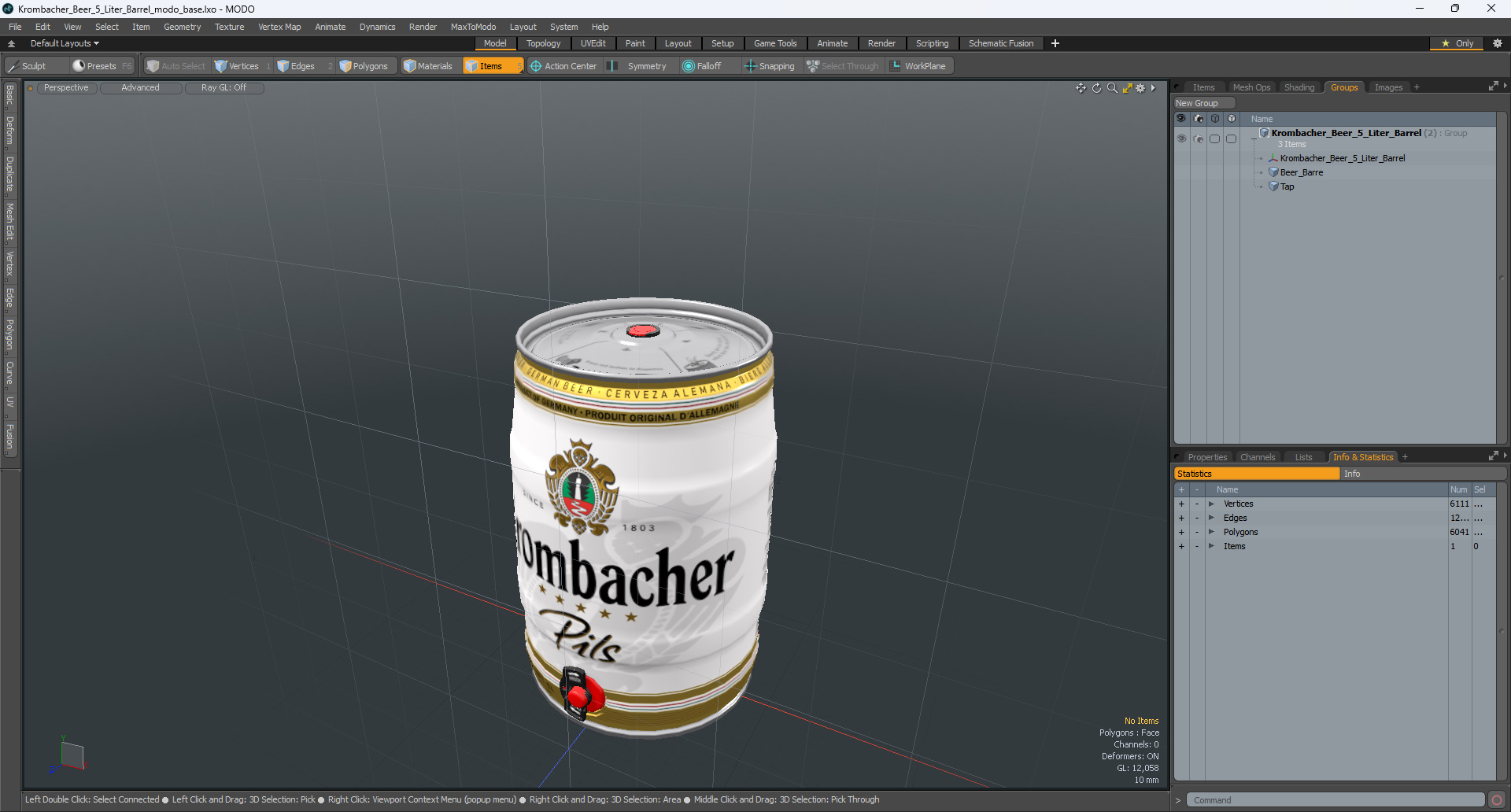
Task: Expand Items statistics row
Action: [x=1211, y=546]
